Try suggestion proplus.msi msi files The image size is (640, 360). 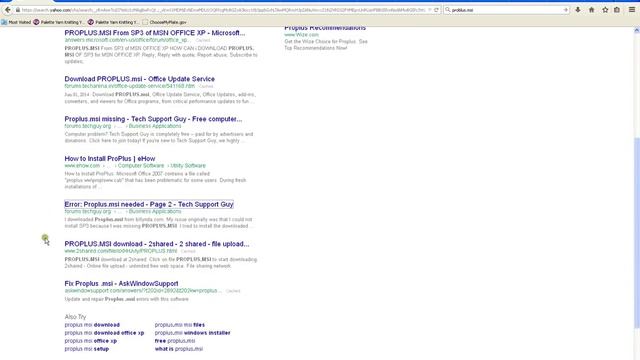180,325
